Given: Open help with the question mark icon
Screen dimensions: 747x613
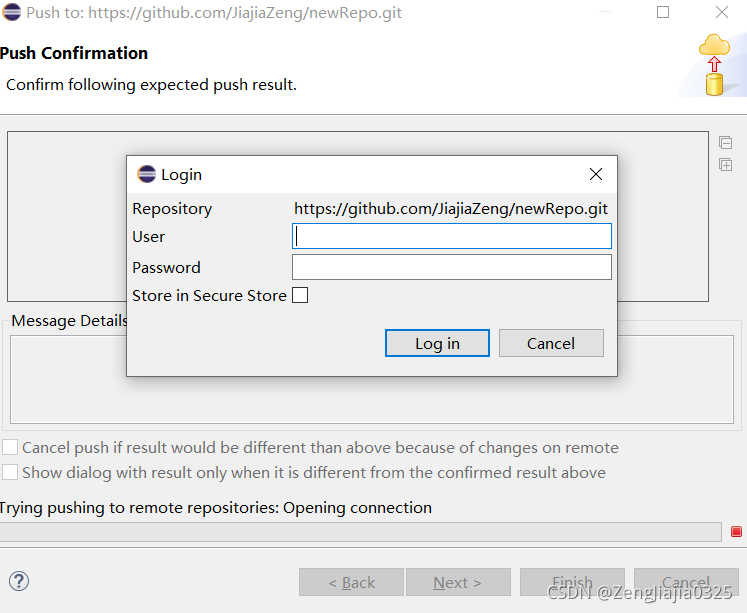Looking at the screenshot, I should click(19, 581).
